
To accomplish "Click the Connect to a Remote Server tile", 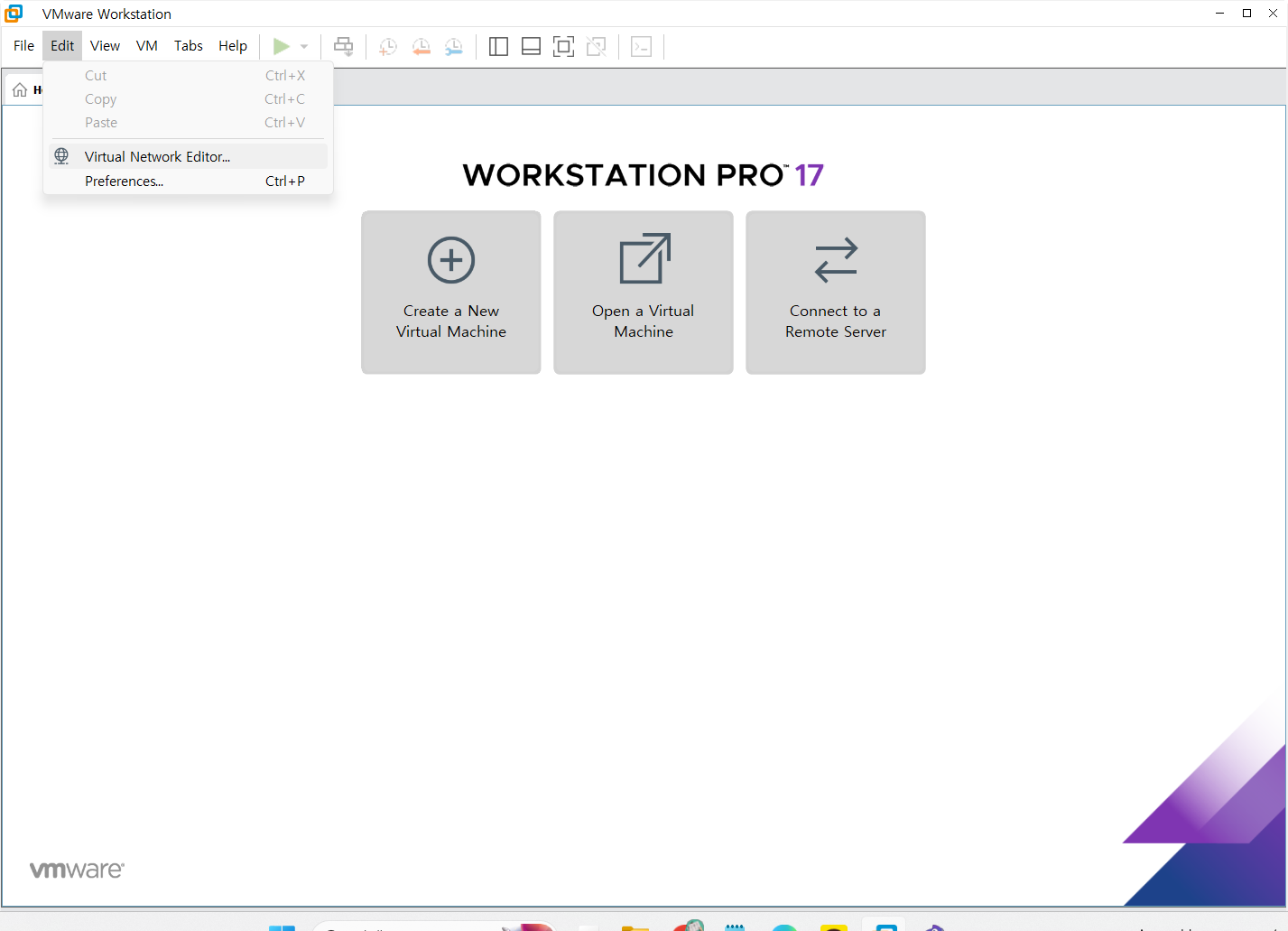I will pos(836,293).
